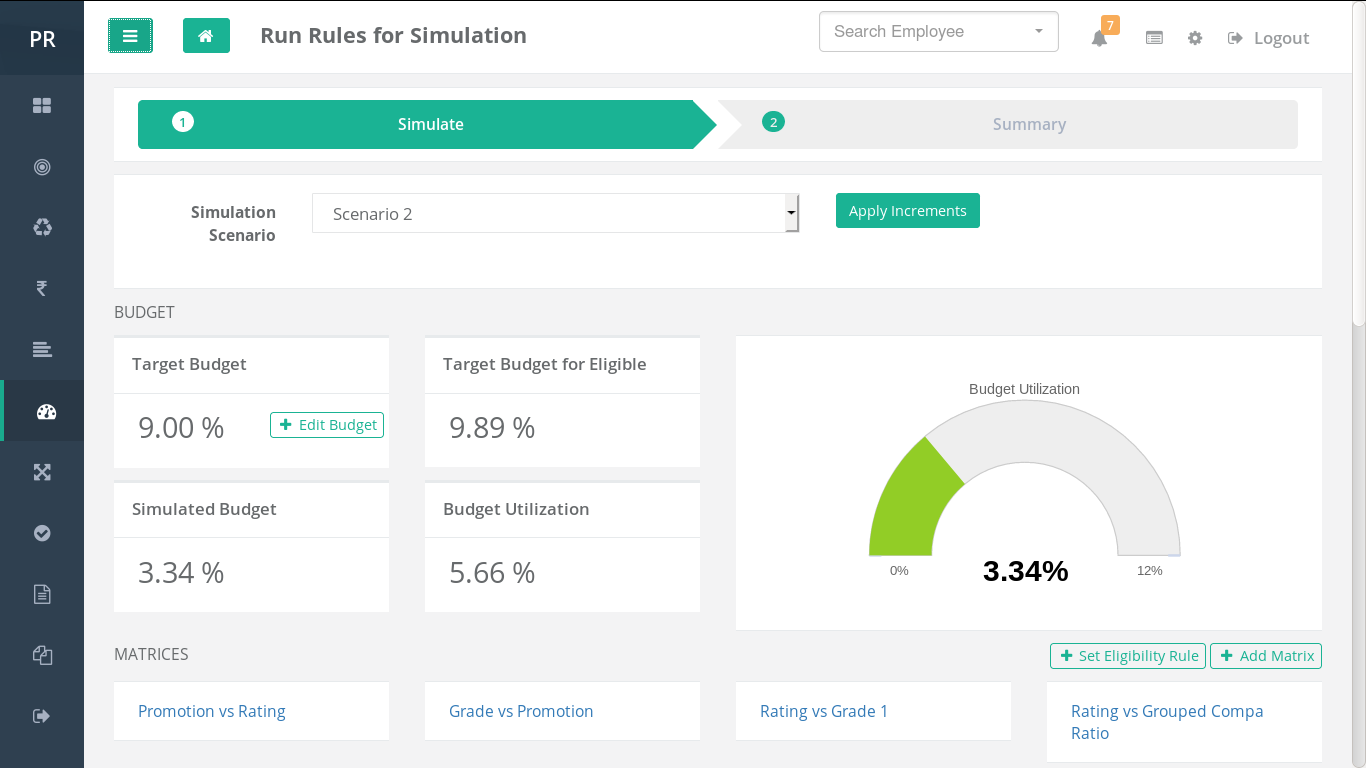Open the recycle icon in sidebar

42,228
